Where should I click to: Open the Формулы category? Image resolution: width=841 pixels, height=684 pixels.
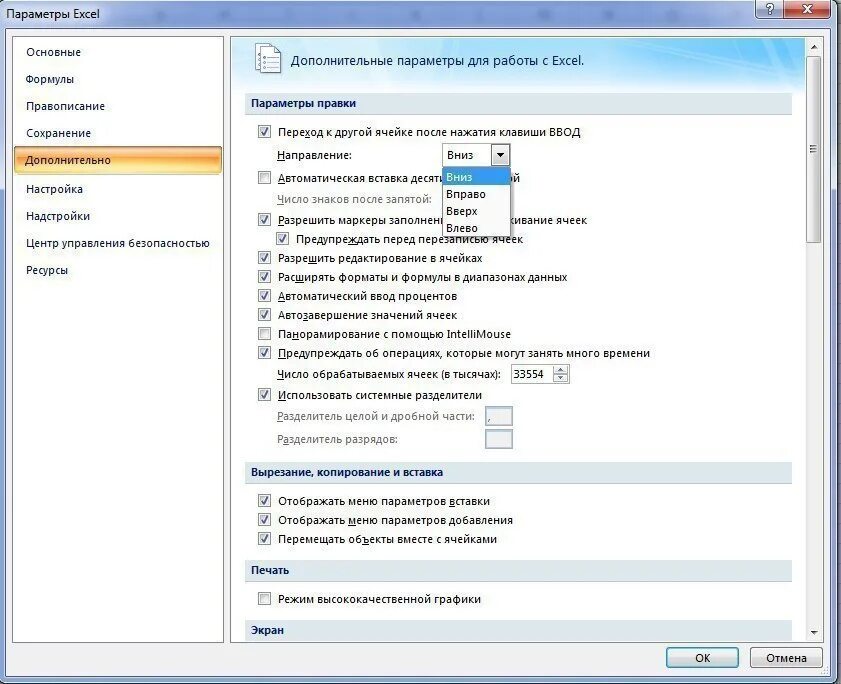pos(50,79)
